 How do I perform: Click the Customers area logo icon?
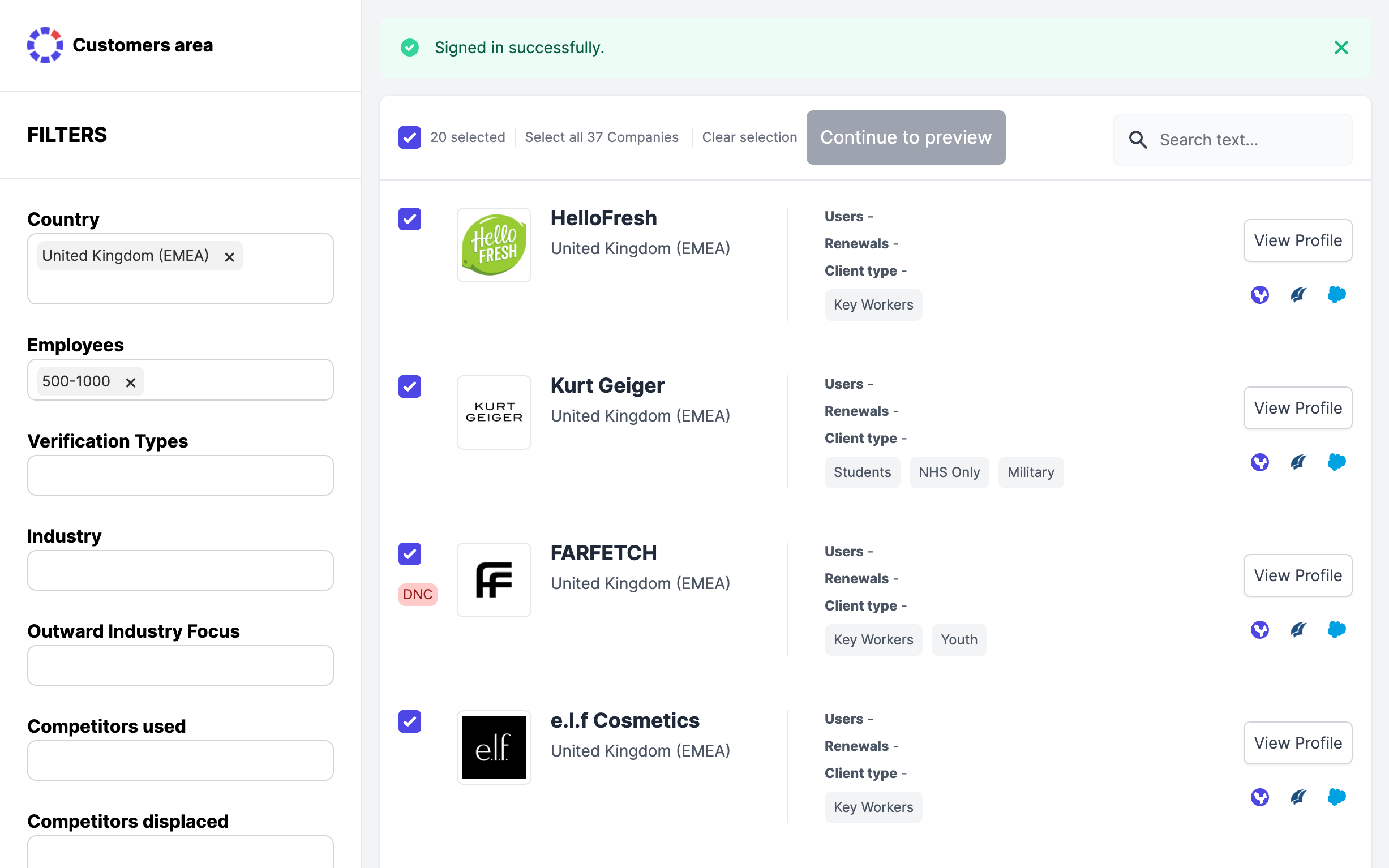(45, 45)
